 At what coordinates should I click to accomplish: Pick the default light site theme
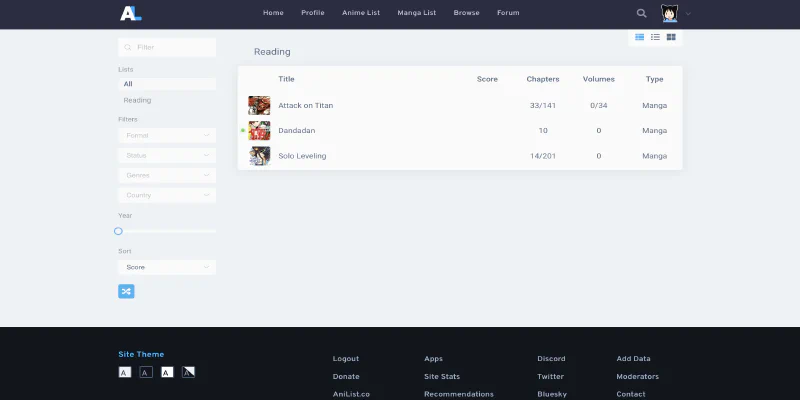[125, 372]
